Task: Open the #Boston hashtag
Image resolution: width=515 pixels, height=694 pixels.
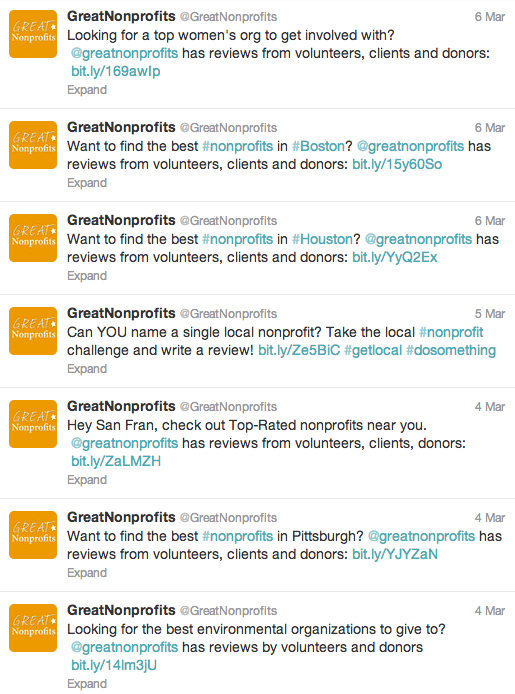Action: [318, 147]
